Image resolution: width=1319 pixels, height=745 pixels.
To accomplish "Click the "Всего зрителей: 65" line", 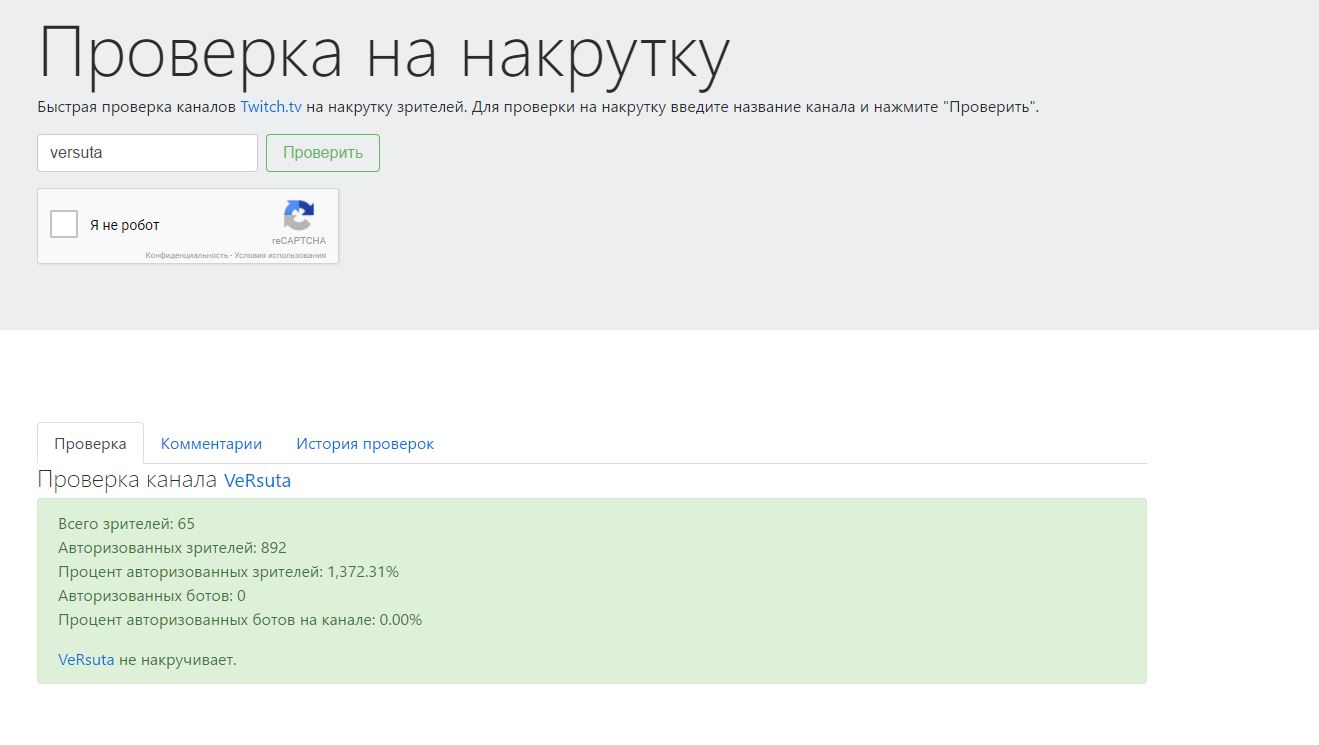I will [126, 524].
